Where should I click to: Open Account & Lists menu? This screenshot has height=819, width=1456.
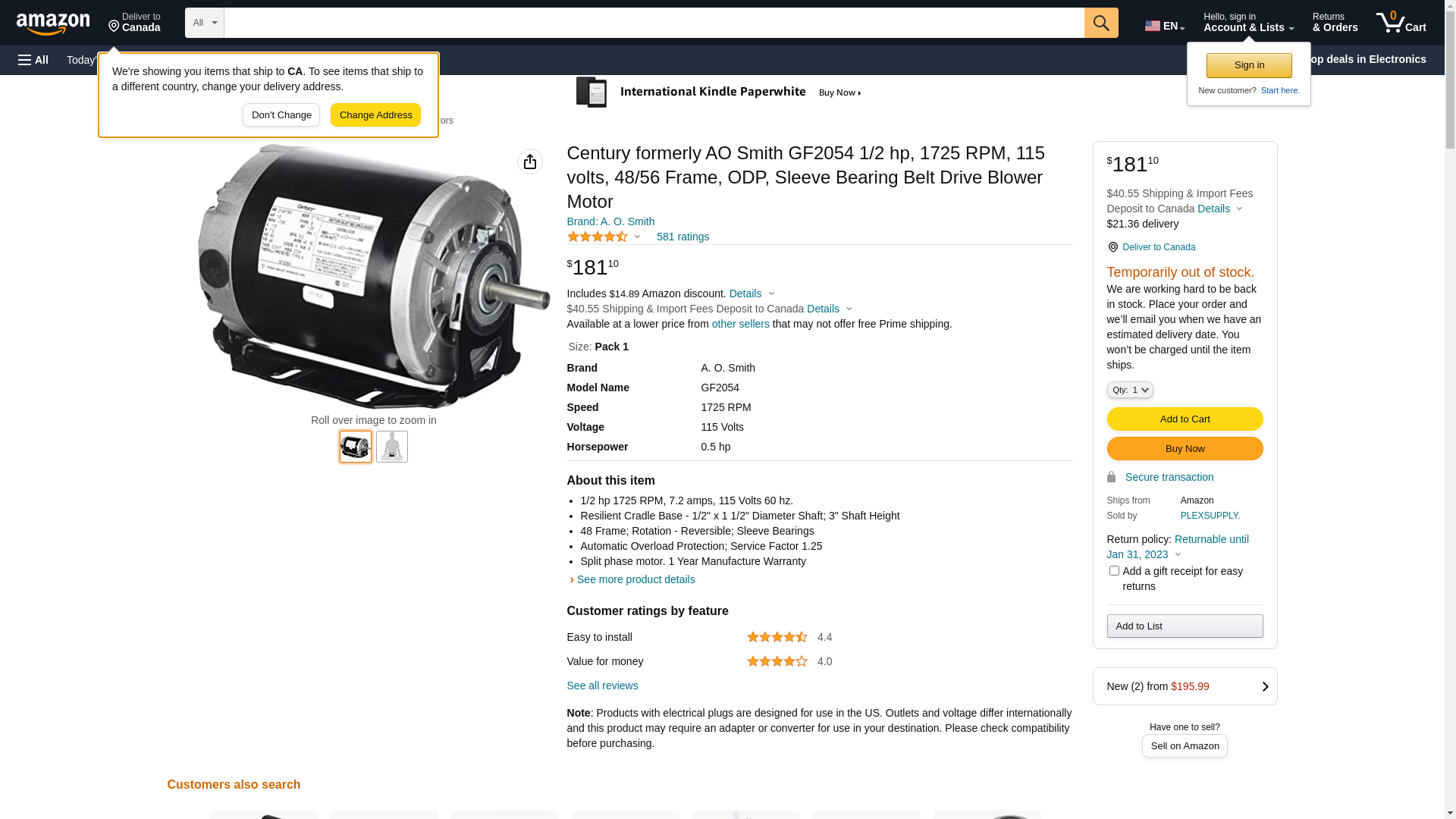coord(1248,23)
